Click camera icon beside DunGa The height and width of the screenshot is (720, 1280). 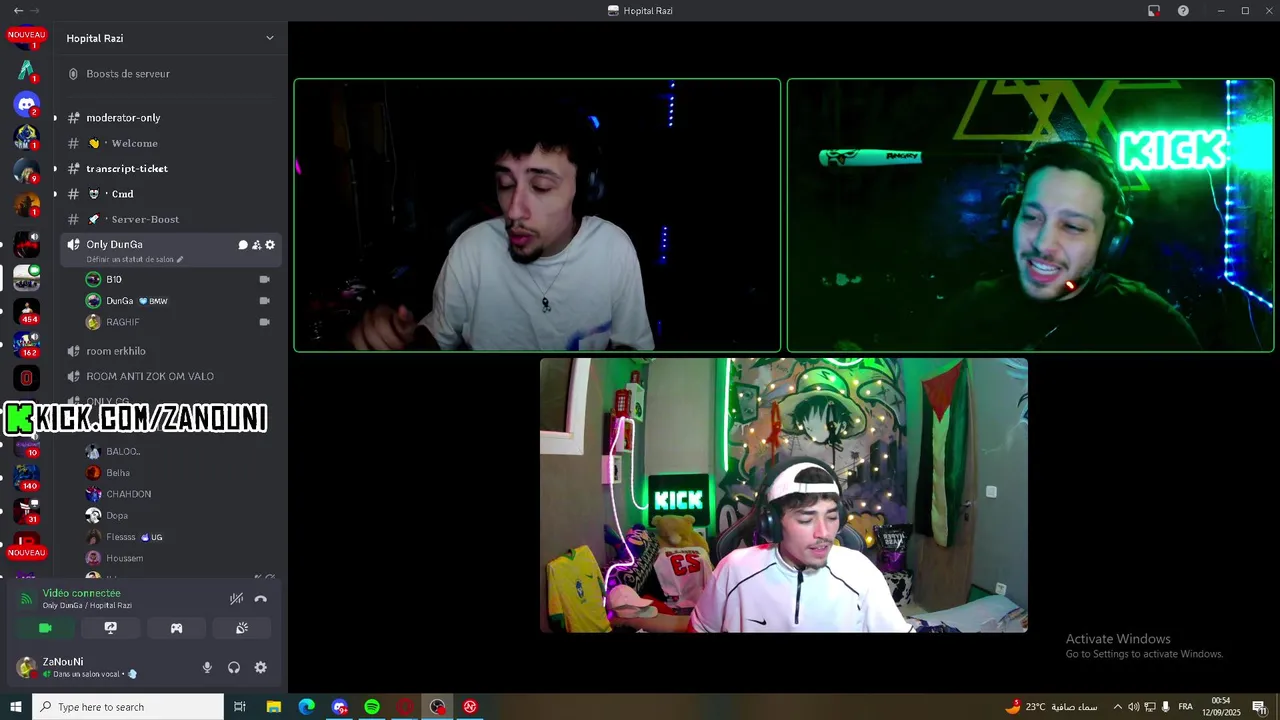tap(265, 301)
